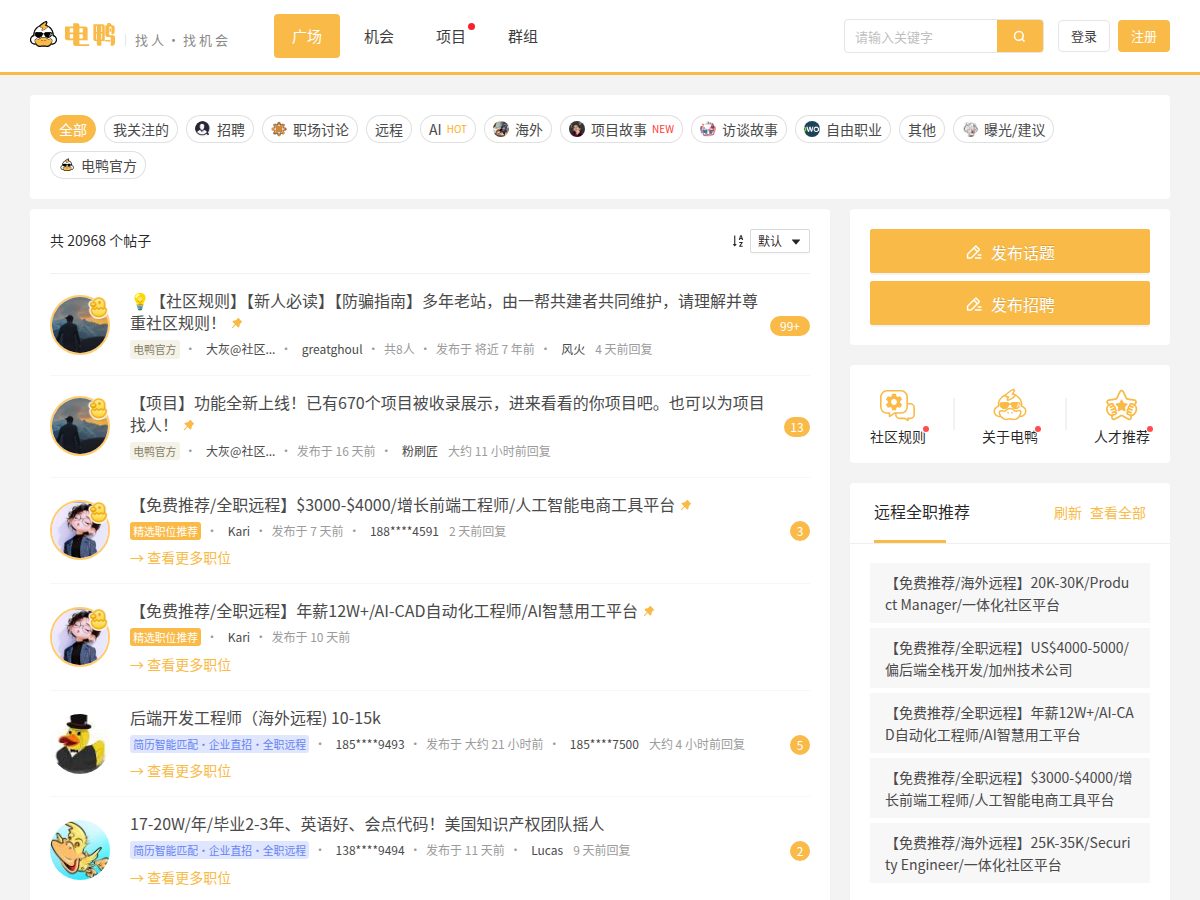1200x900 pixels.
Task: Select the 职场讨论 category tag
Action: pos(311,129)
